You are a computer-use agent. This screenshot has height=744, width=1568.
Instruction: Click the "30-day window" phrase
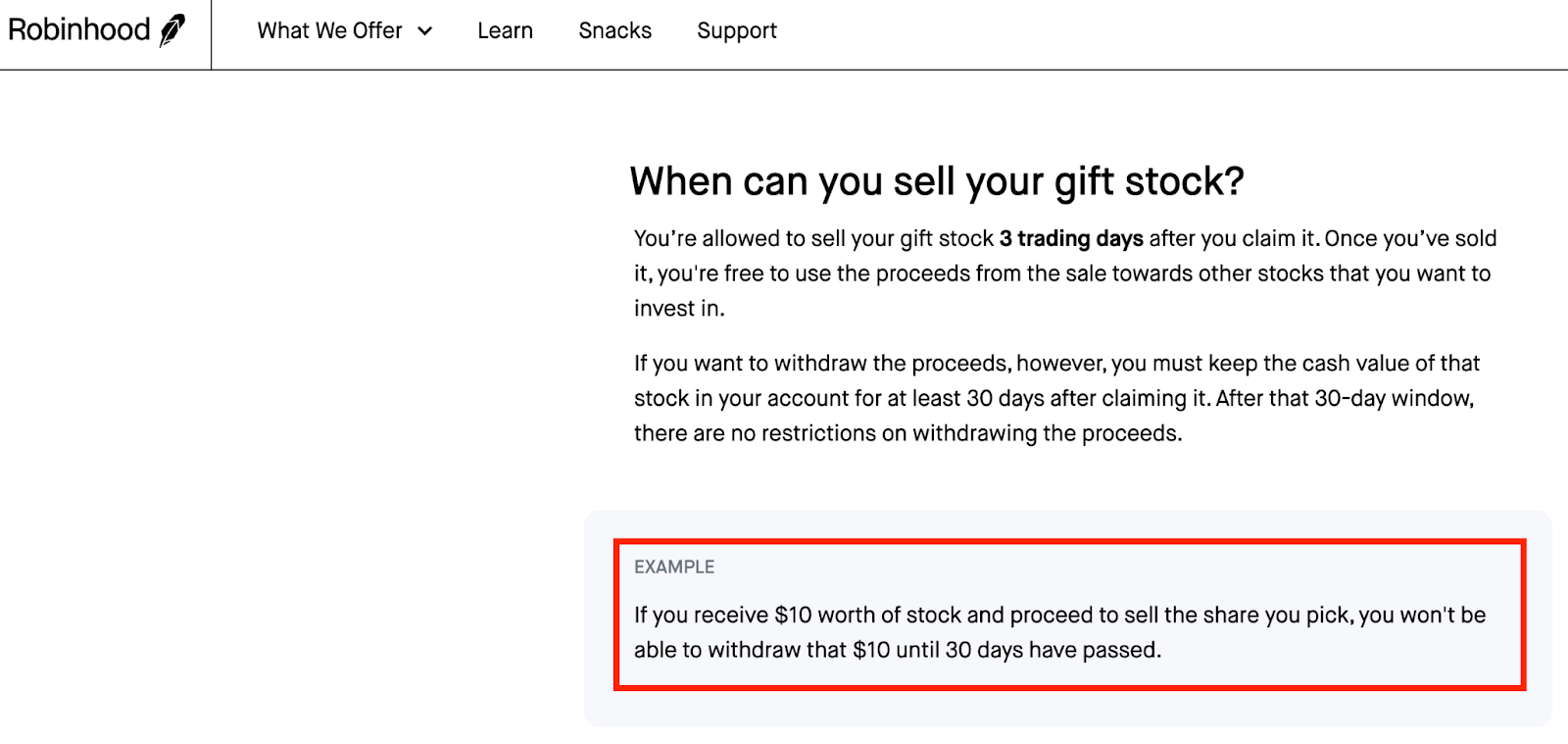(x=1393, y=399)
